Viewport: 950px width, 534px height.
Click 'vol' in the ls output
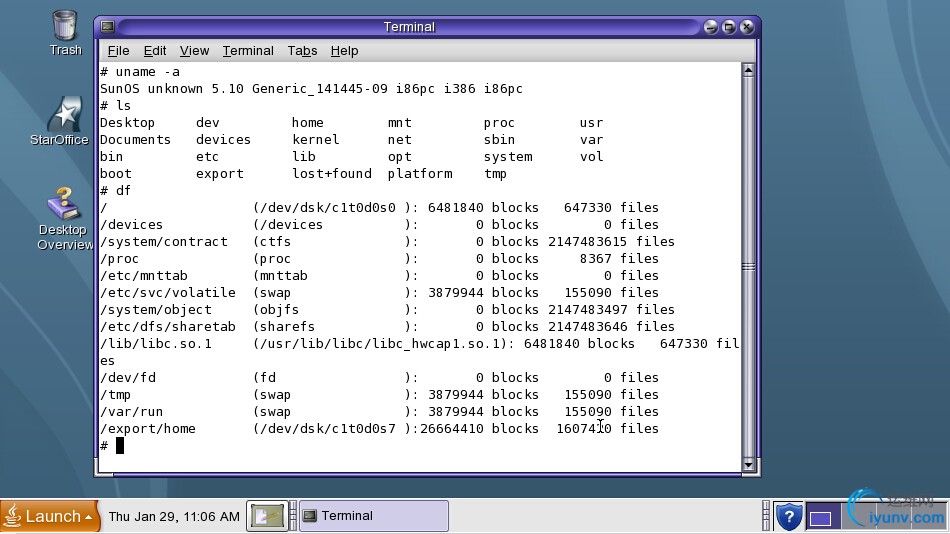pyautogui.click(x=591, y=156)
